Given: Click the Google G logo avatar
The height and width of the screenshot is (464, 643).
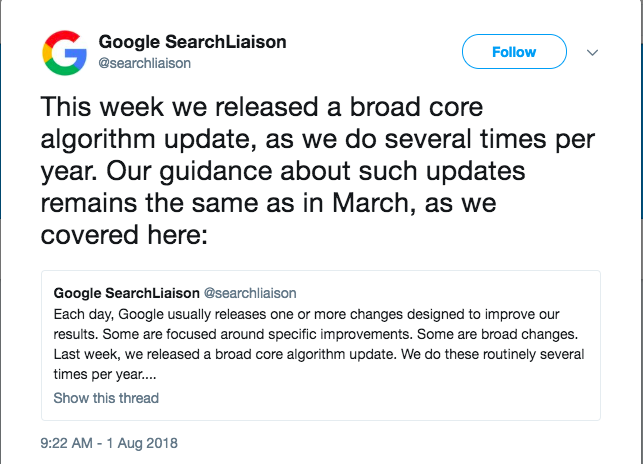Looking at the screenshot, I should tap(64, 53).
